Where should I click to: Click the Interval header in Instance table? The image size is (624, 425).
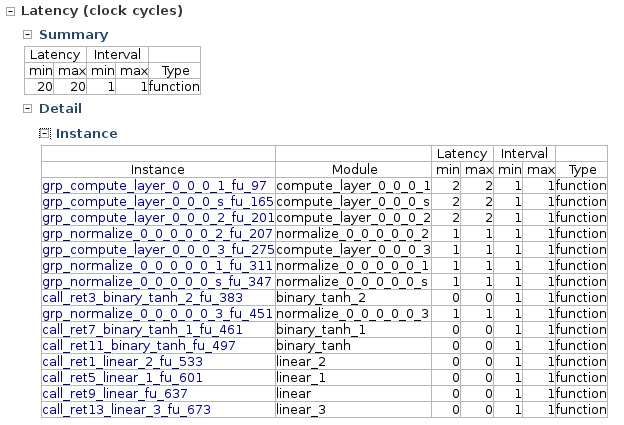pos(525,154)
